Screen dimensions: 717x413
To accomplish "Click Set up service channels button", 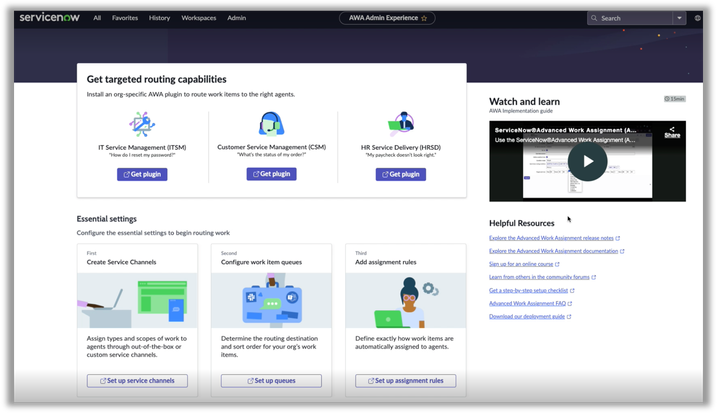I will click(x=137, y=381).
